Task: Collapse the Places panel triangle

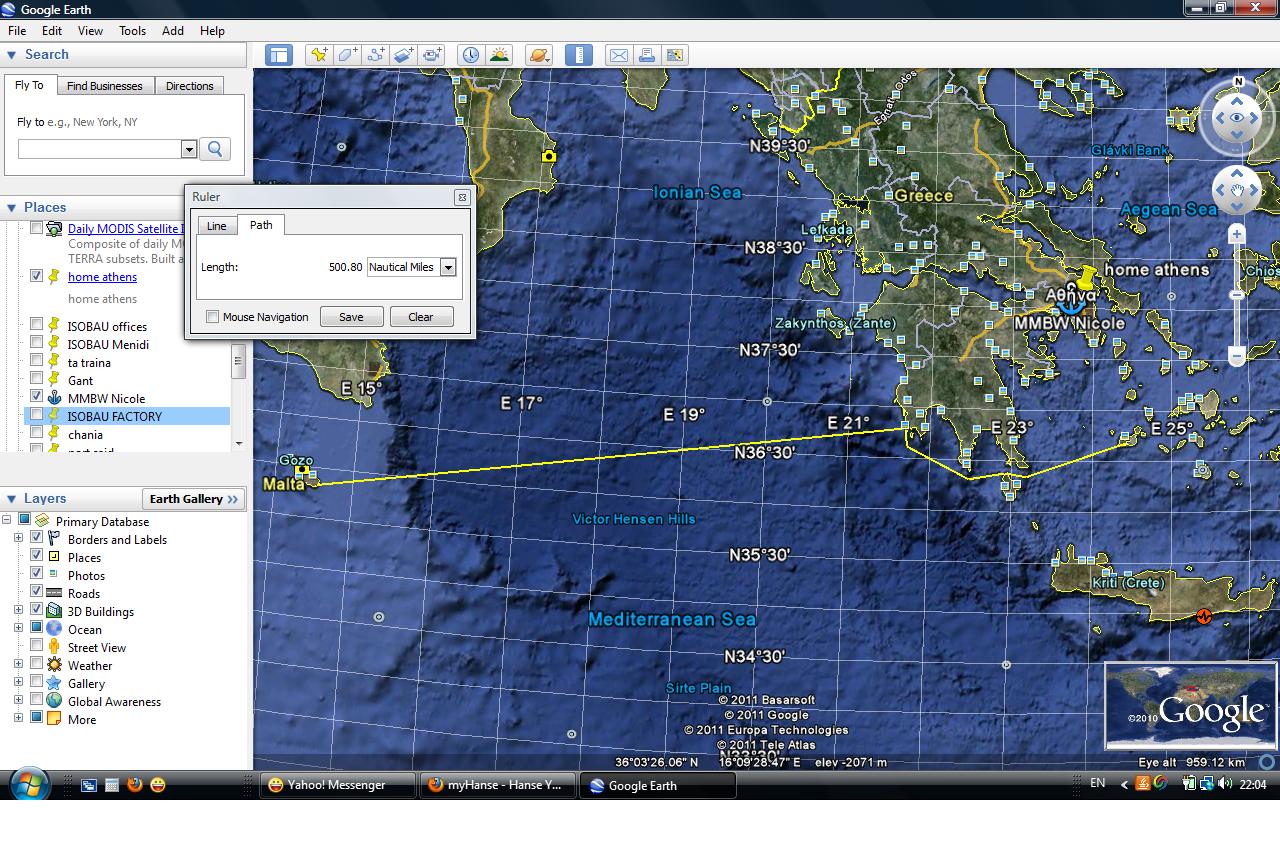Action: (12, 208)
